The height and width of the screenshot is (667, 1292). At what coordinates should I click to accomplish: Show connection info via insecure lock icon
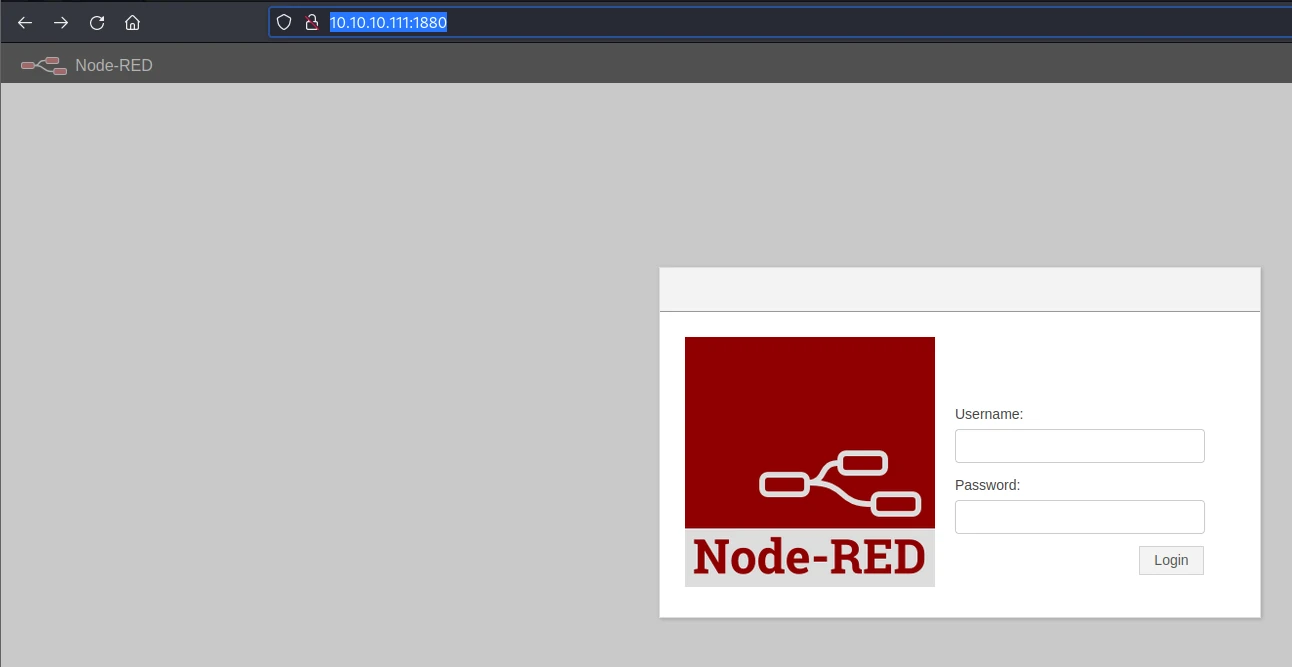click(x=311, y=22)
